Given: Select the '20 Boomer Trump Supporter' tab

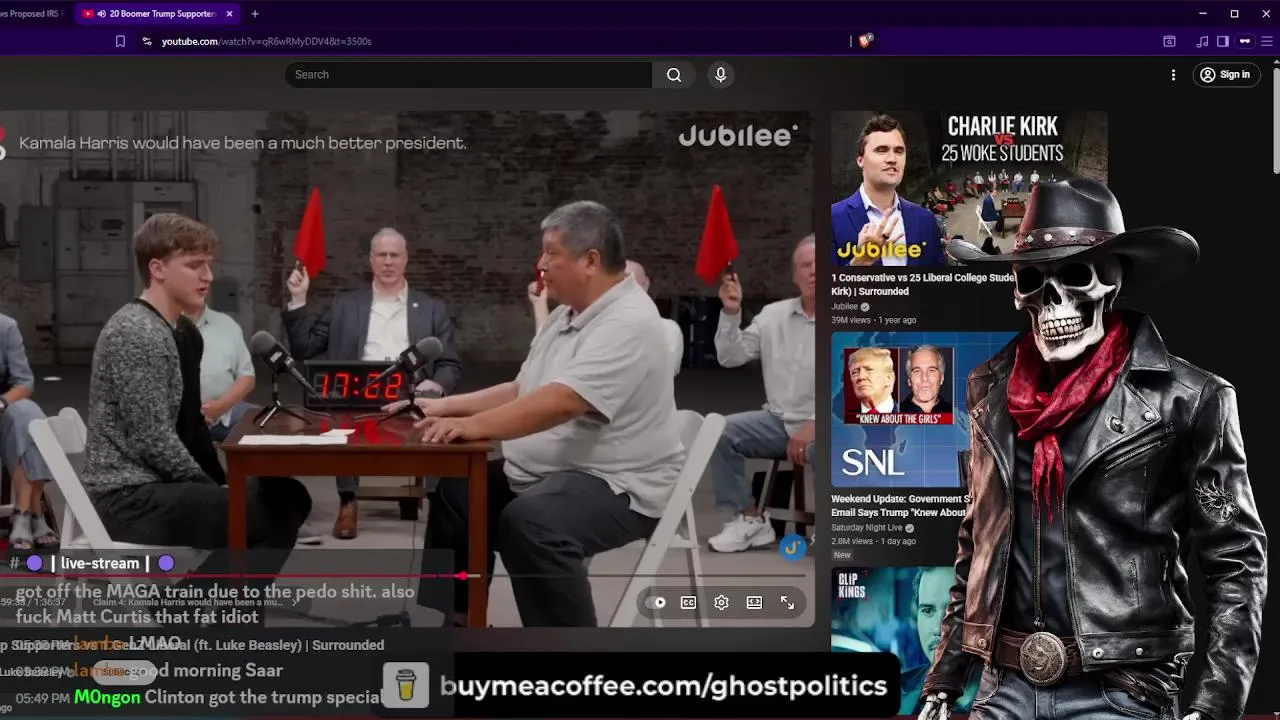Looking at the screenshot, I should [155, 14].
